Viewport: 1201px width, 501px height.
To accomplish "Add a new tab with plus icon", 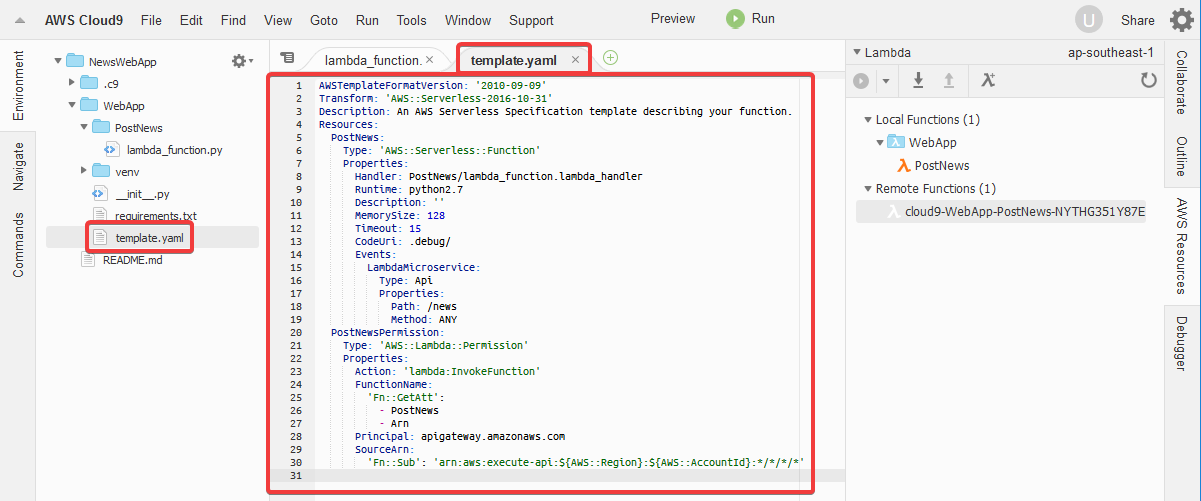I will tap(610, 58).
